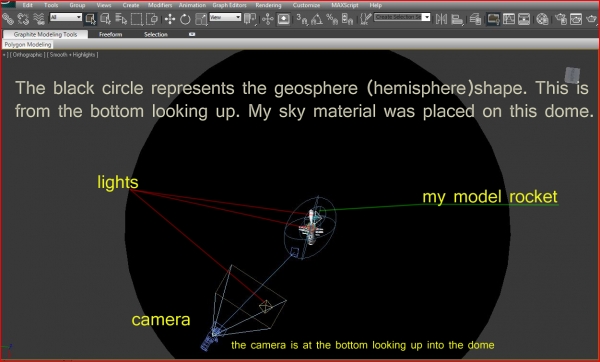
Task: Open the Create Selection Set dropdown arrow
Action: (427, 17)
